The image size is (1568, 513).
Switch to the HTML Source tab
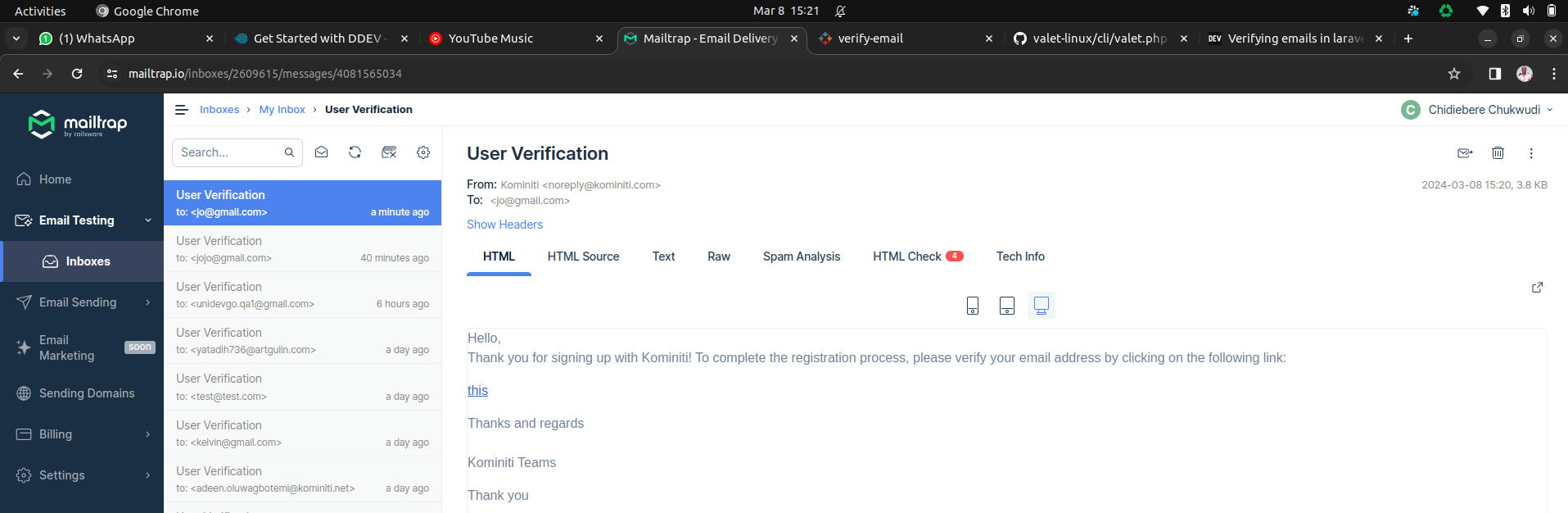(x=583, y=256)
